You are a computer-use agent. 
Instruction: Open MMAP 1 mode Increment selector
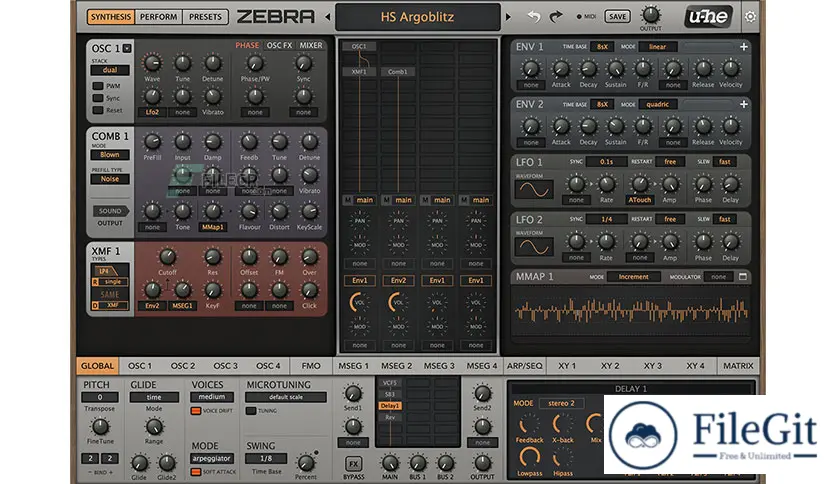tap(633, 277)
